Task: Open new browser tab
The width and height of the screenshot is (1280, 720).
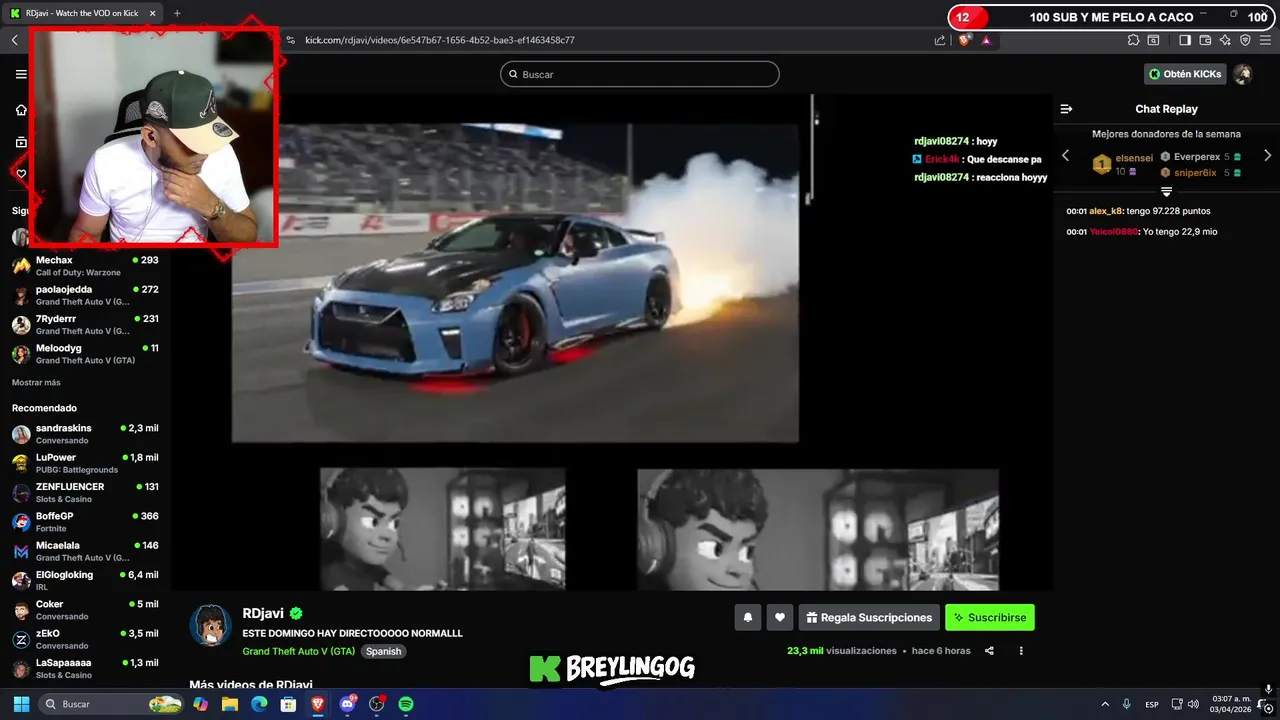Action: [x=177, y=13]
